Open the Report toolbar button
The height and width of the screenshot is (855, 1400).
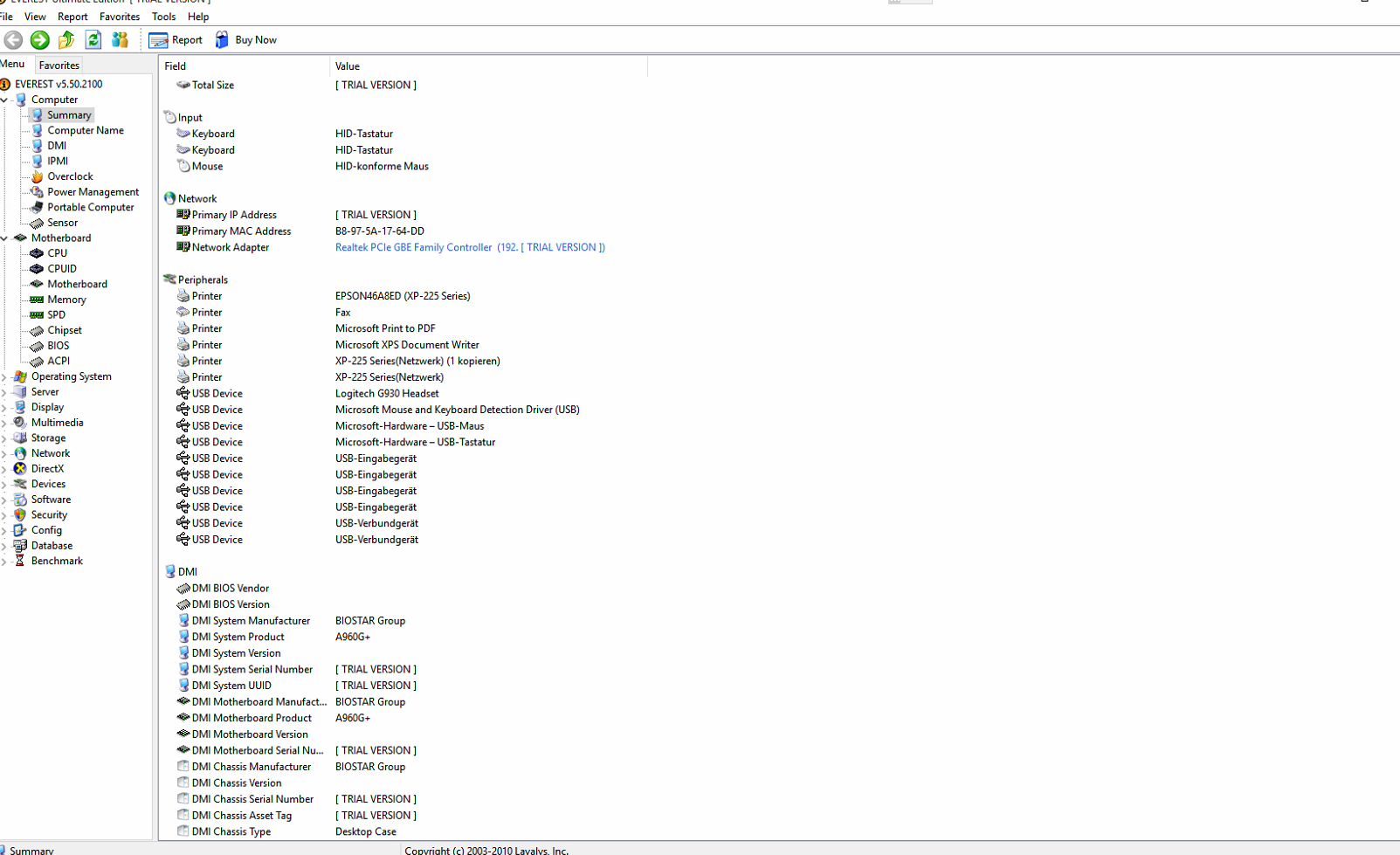176,40
